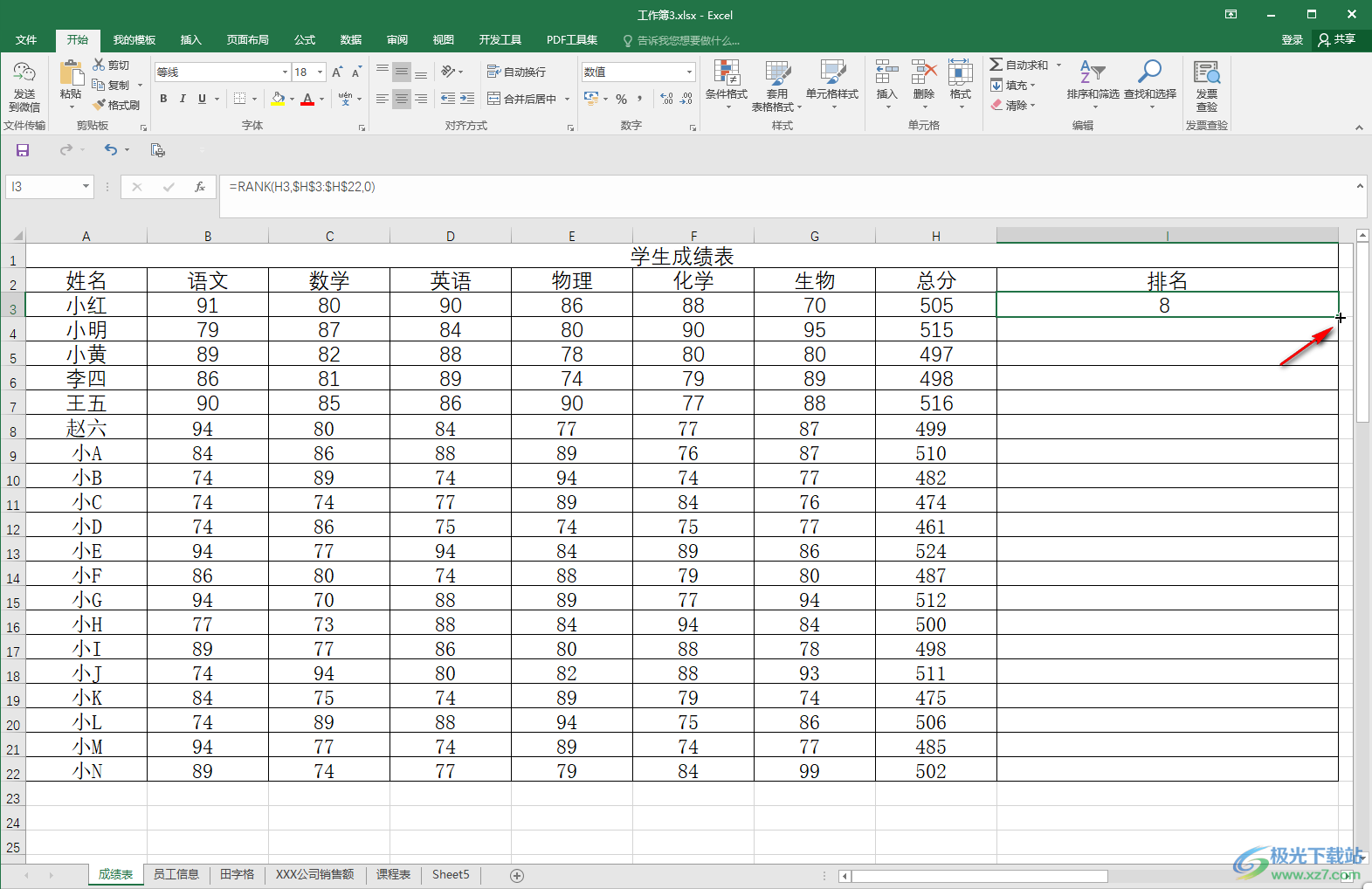Open the 课程表 sheet tab
The width and height of the screenshot is (1372, 889).
pos(393,874)
